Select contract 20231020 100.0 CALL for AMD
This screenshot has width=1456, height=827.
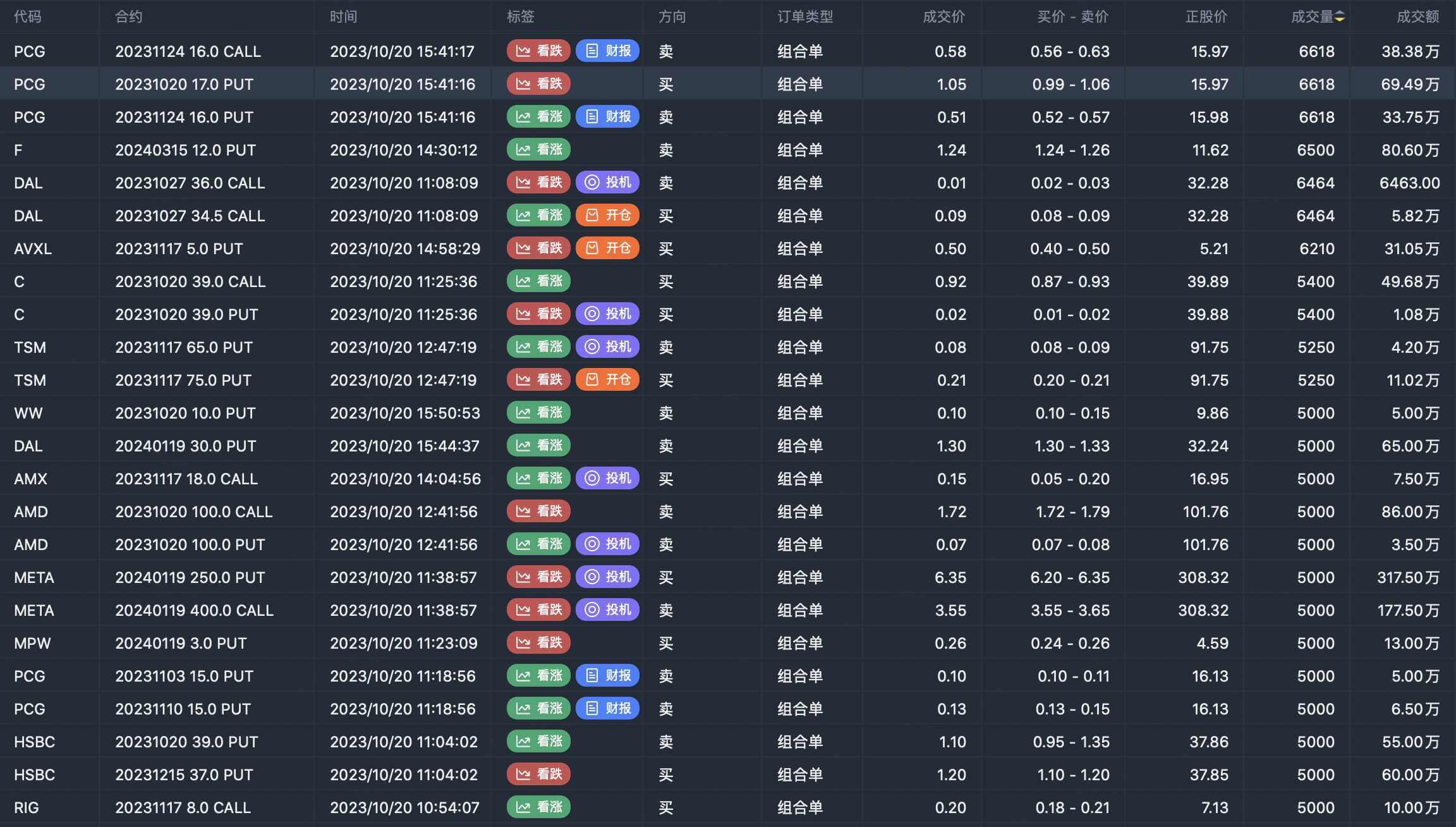point(194,512)
